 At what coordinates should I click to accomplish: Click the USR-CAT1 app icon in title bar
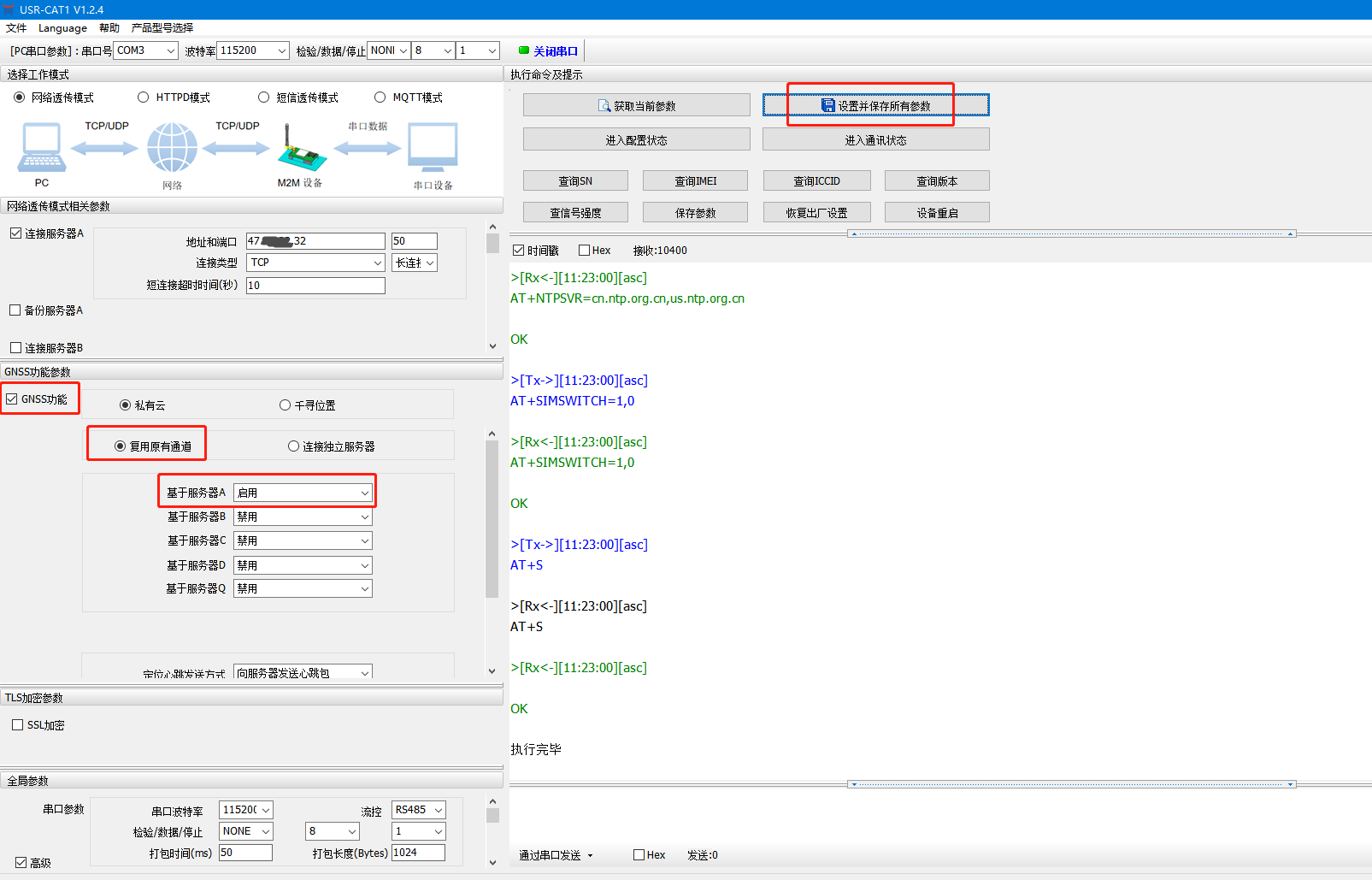(x=9, y=9)
